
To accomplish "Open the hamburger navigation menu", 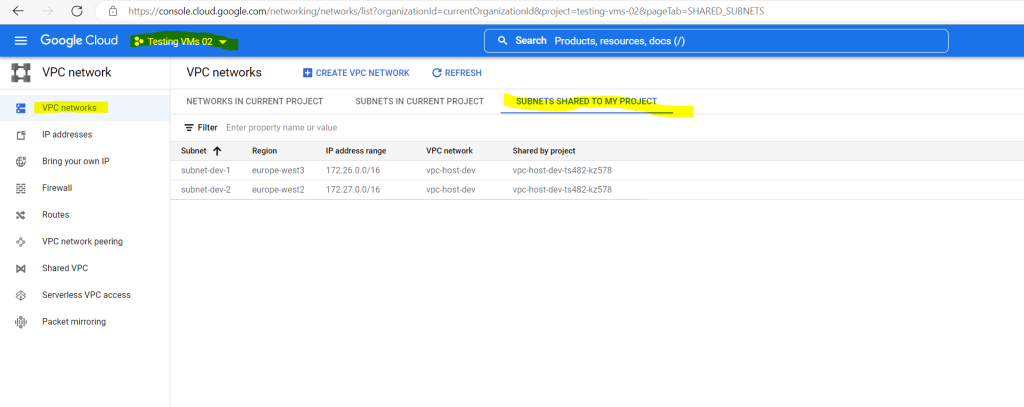I will click(21, 41).
